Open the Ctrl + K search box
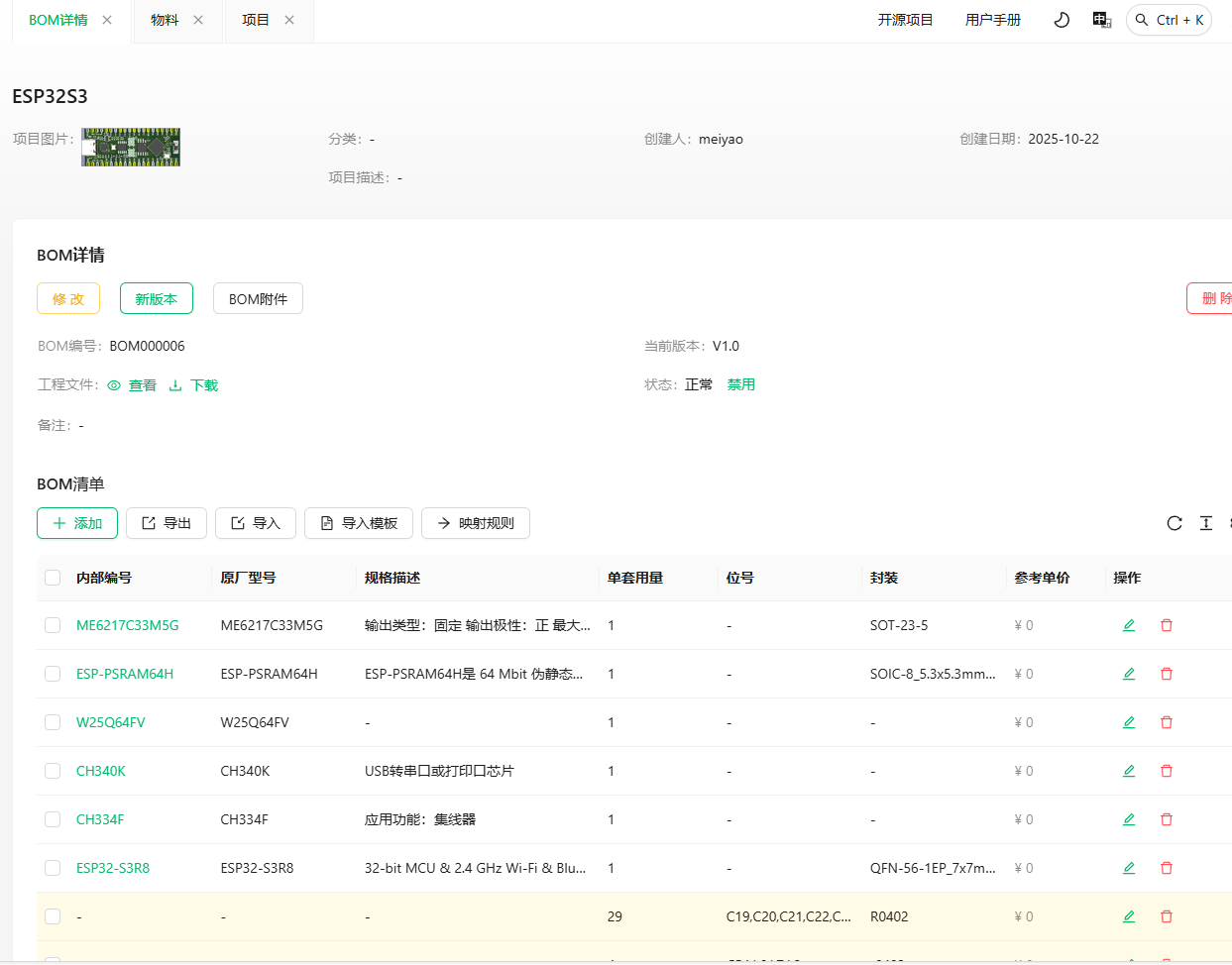 [x=1170, y=20]
